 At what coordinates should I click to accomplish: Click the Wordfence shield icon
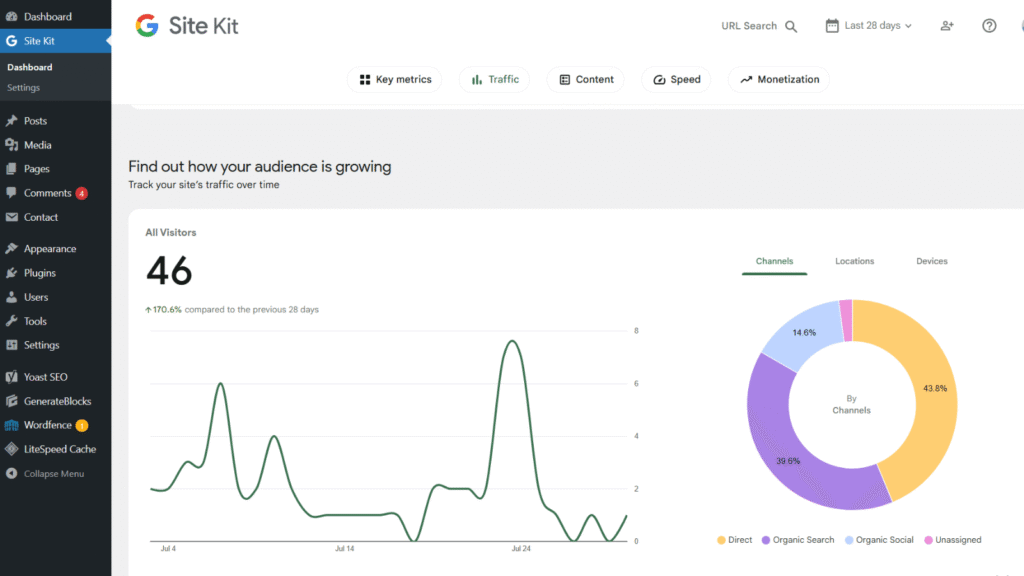(11, 425)
